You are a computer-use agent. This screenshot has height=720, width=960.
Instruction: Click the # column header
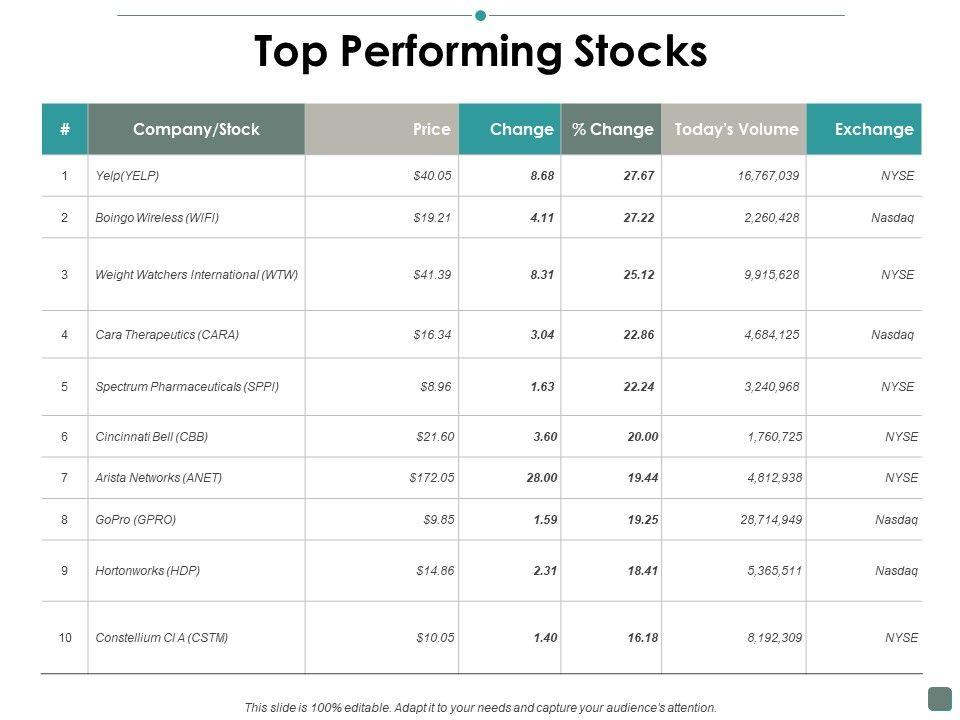[64, 129]
